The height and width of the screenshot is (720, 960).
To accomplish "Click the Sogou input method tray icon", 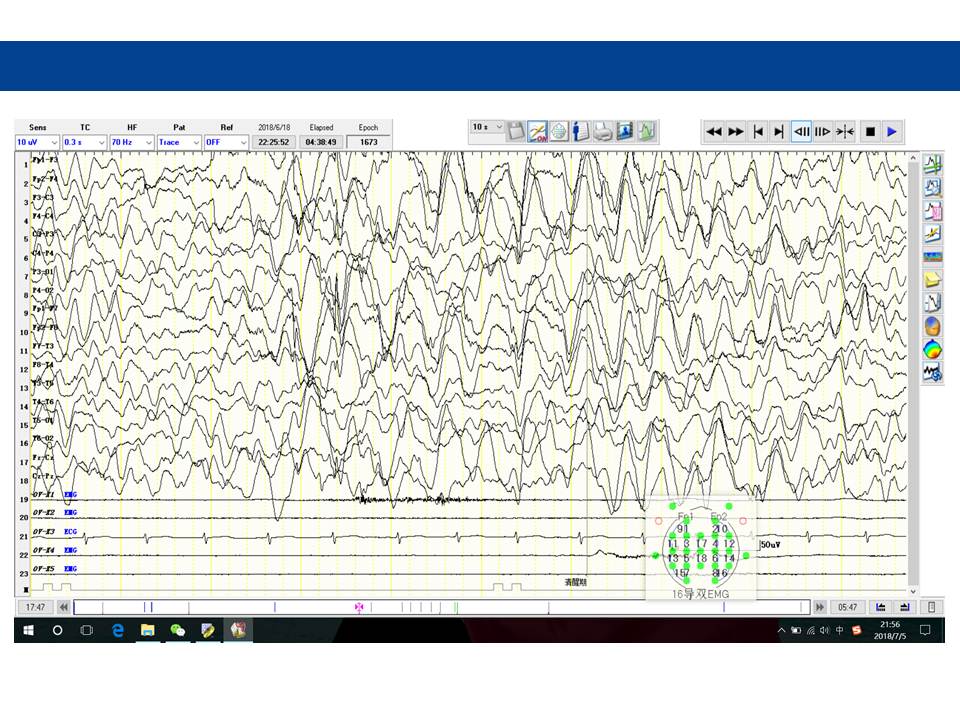I will (x=857, y=630).
